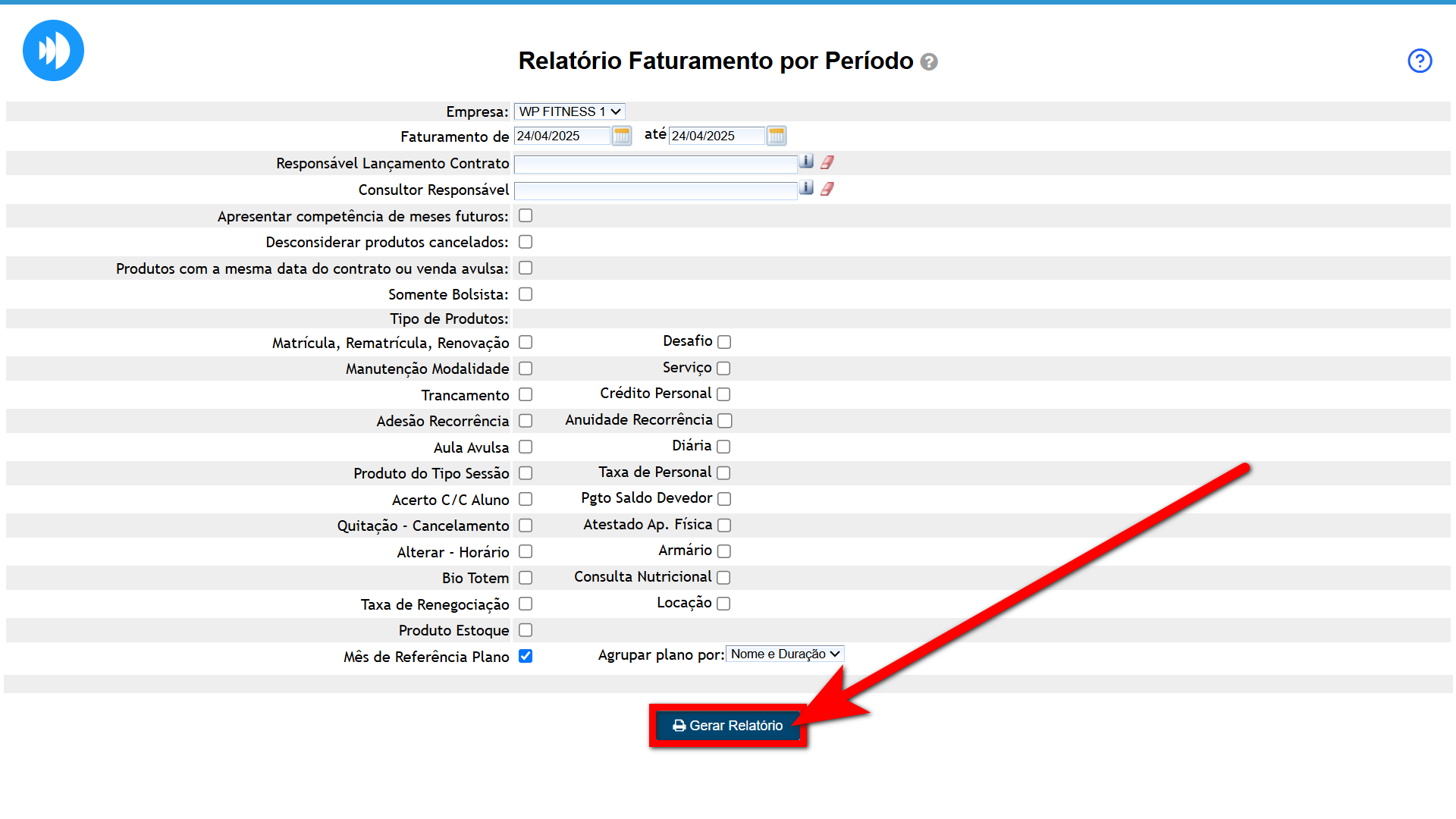Click the Faturamento de date field

coord(562,136)
